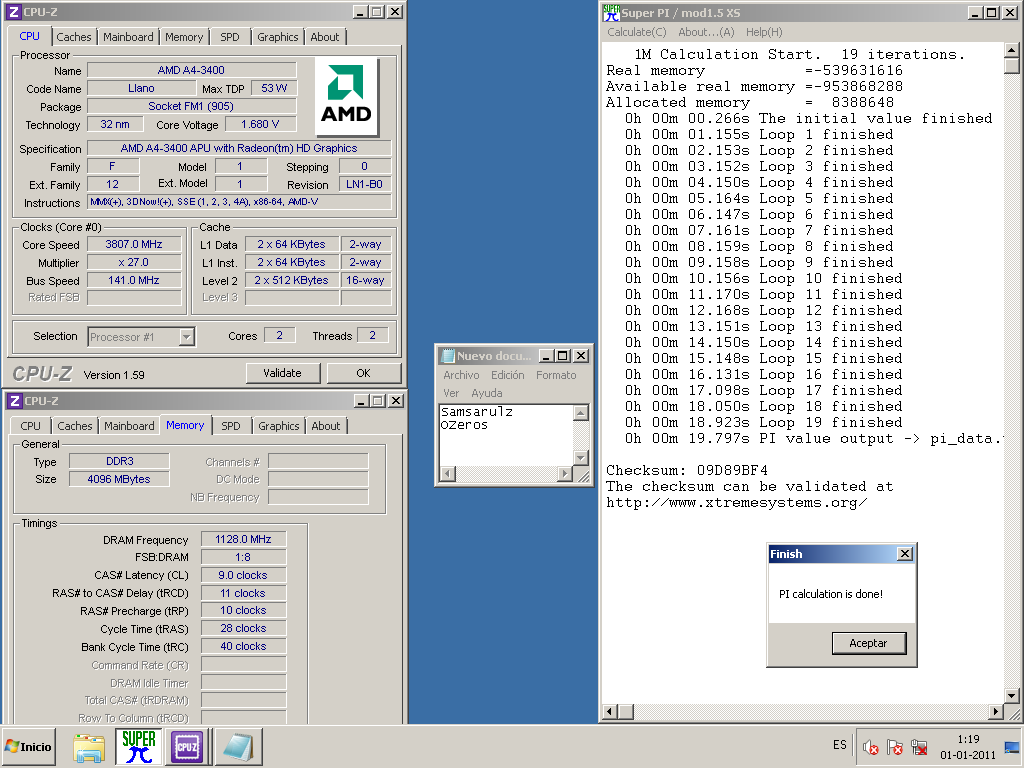Click Notepad horizontal scroll right arrow

565,473
